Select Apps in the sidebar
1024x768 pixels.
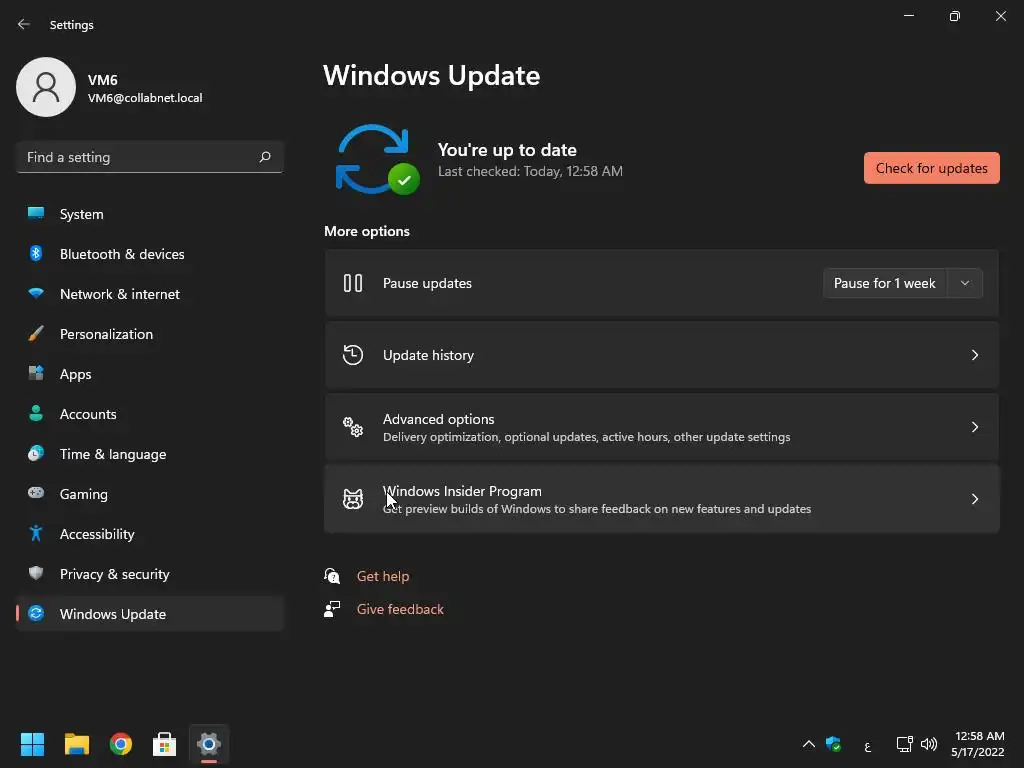click(x=150, y=374)
